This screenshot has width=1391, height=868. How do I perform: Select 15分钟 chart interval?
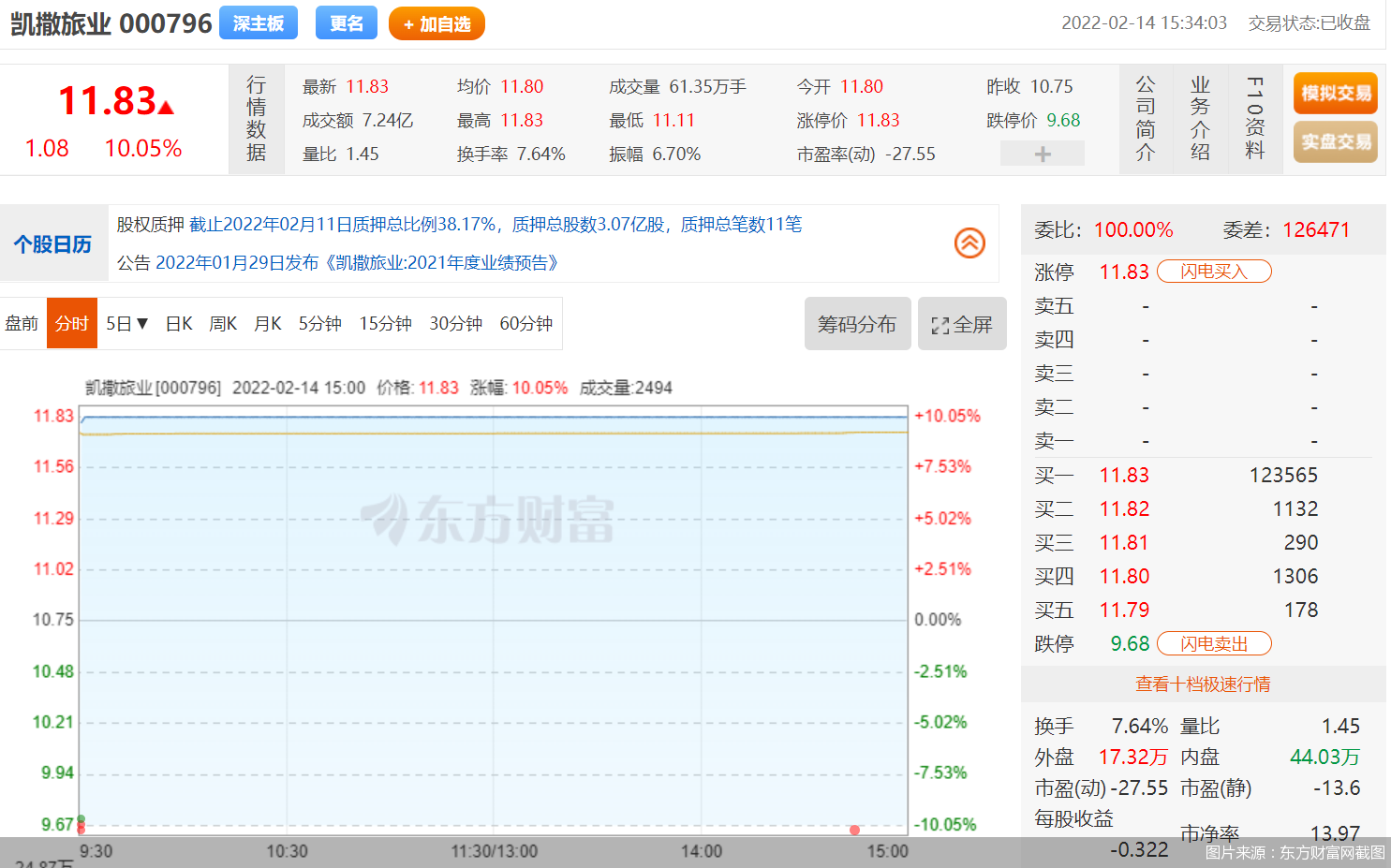click(386, 324)
